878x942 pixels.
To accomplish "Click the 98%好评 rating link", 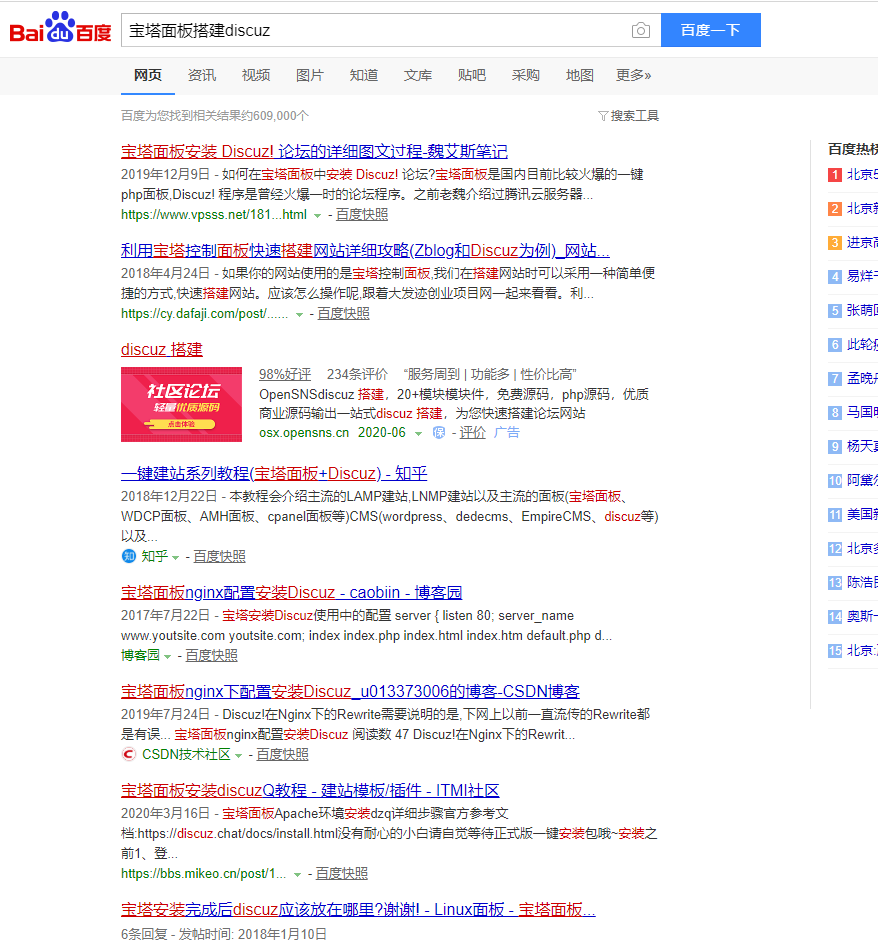I will coord(285,374).
